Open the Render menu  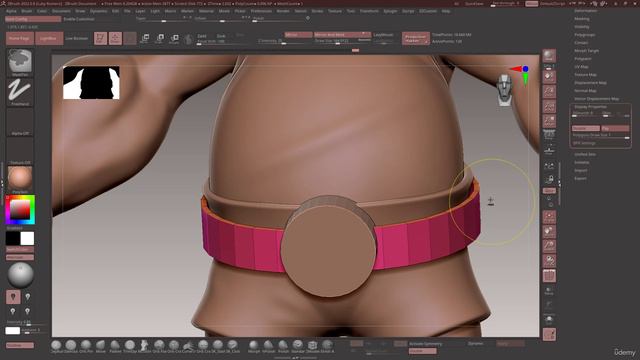point(283,11)
